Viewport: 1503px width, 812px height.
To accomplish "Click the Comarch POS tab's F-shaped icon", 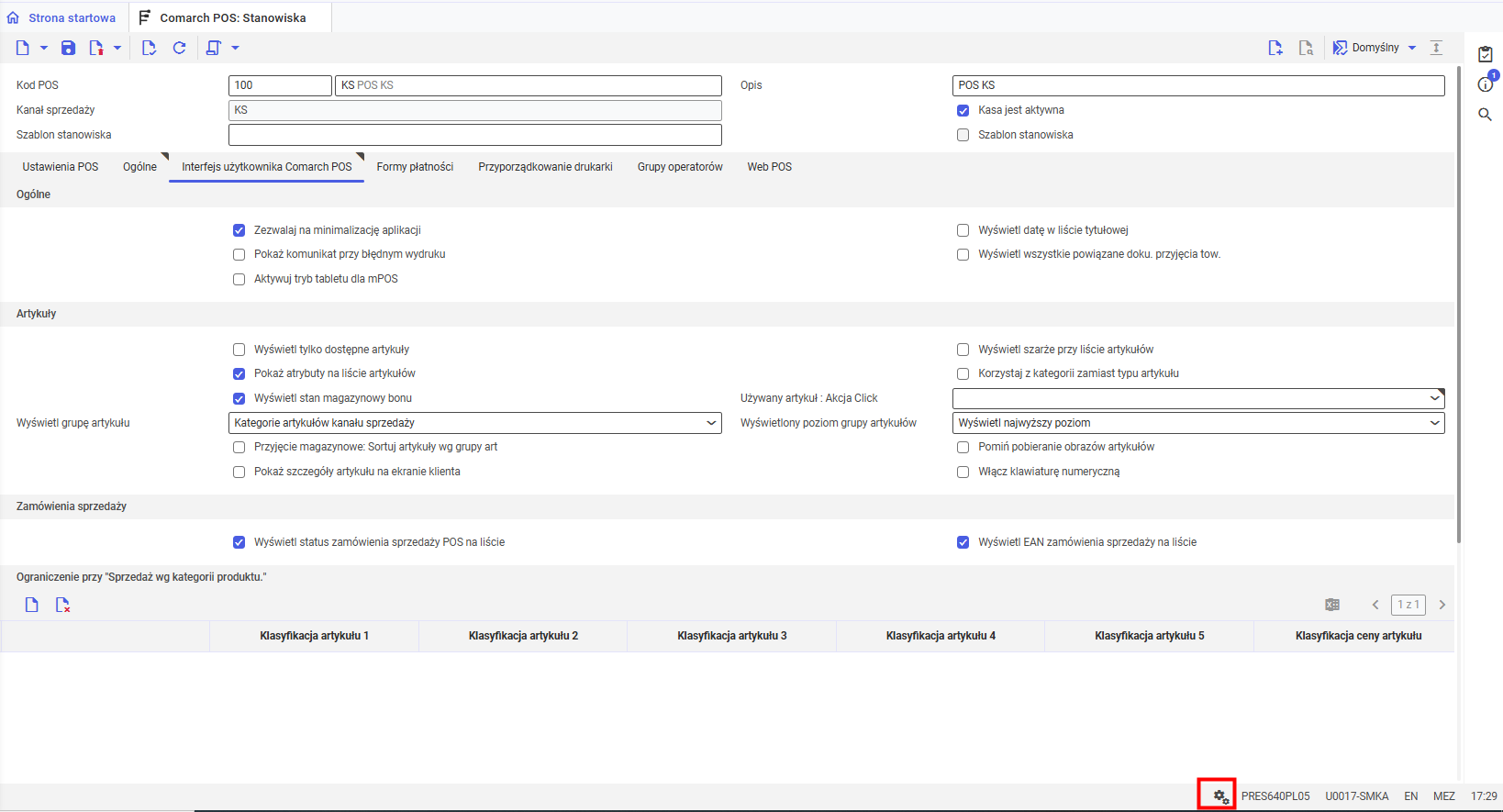I will (144, 17).
